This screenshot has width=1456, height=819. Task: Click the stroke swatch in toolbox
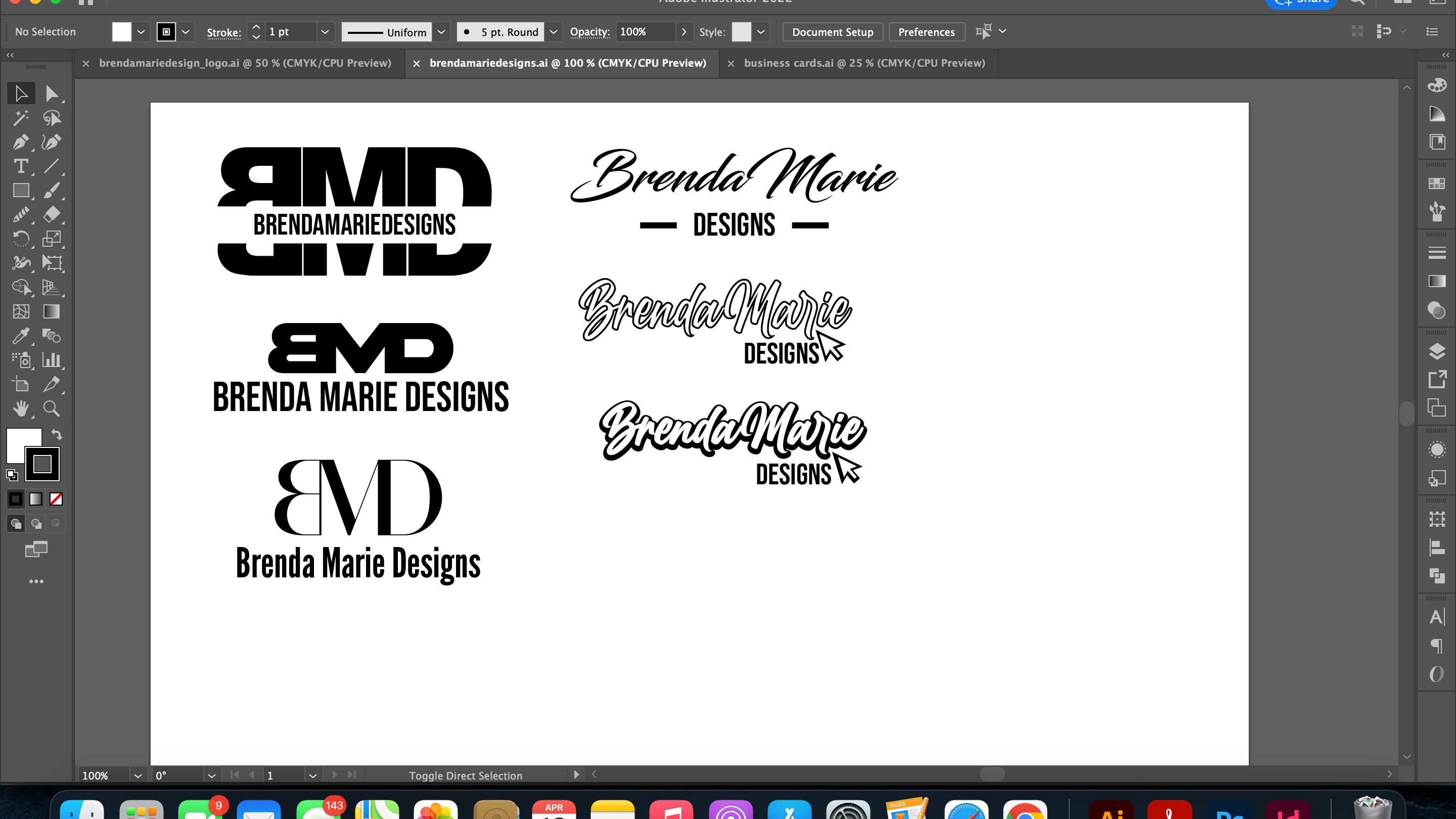click(x=42, y=464)
